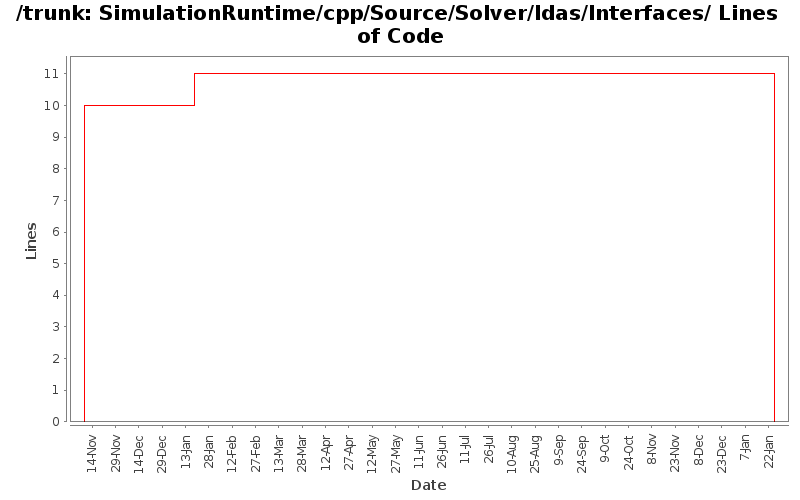800x500 pixels.
Task: Click the 27-Feb date label
Action: point(255,453)
